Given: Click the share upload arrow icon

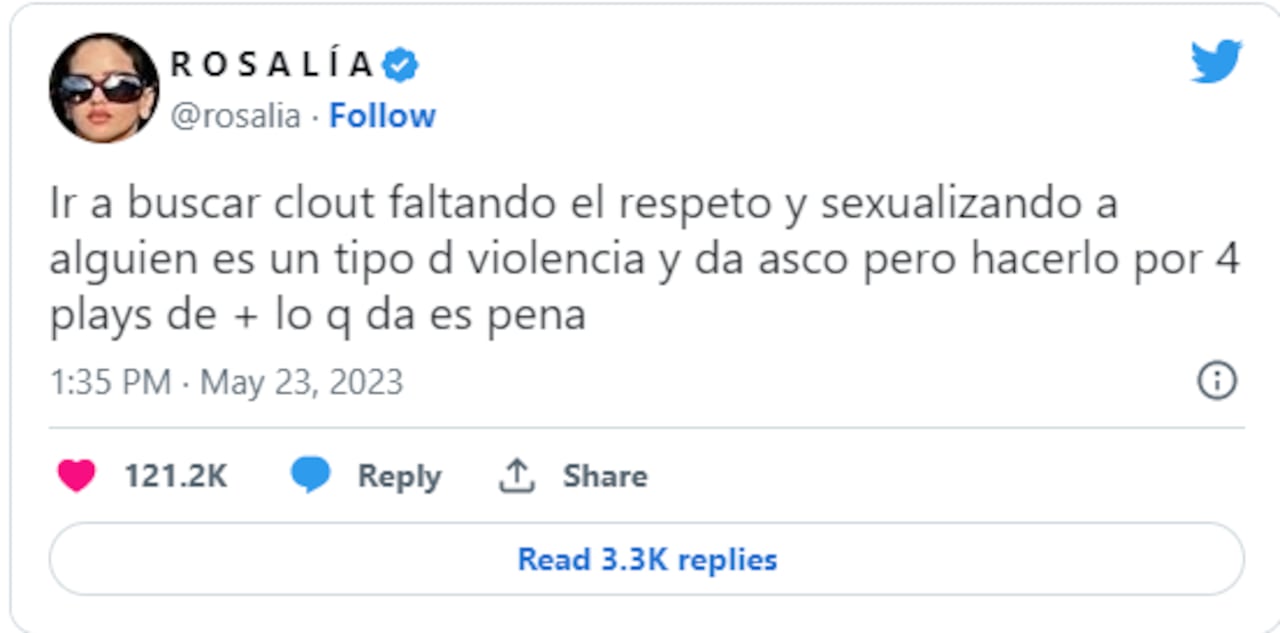Looking at the screenshot, I should [516, 476].
